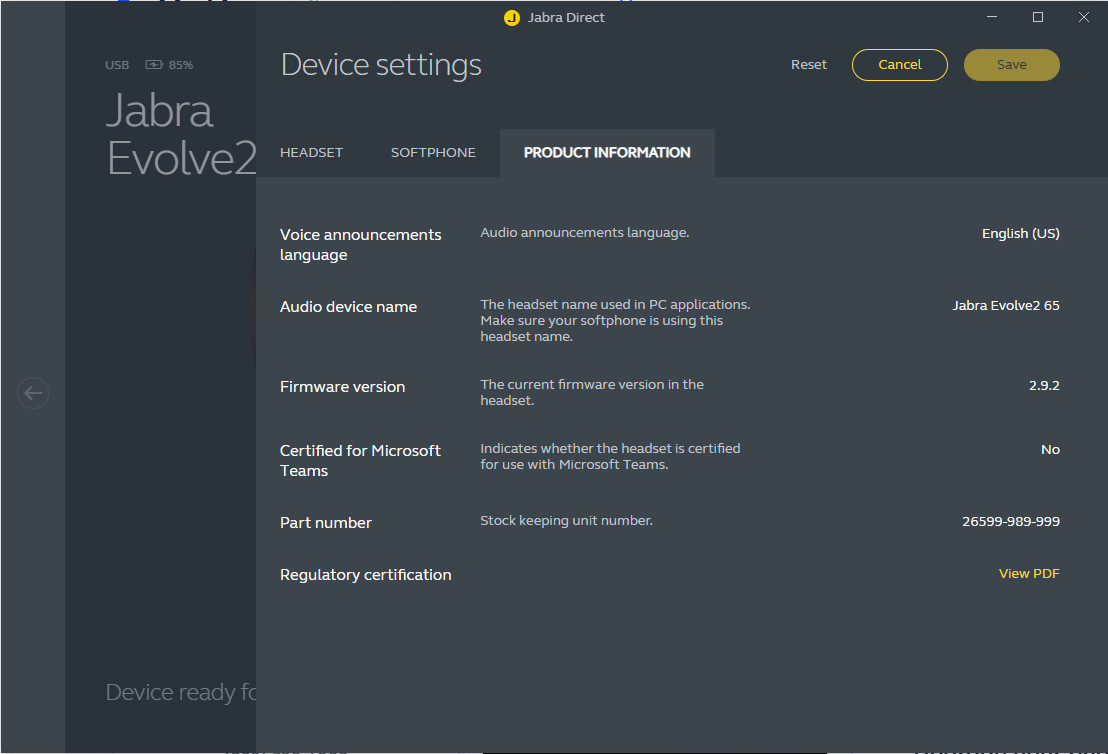Click the Part number label
Screen dimensions: 1108x754
[x=326, y=523]
